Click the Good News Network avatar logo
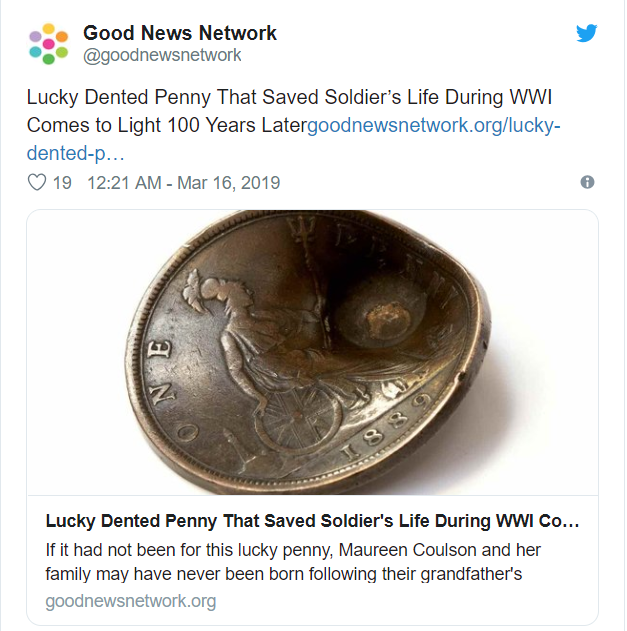The width and height of the screenshot is (627, 631). click(49, 44)
